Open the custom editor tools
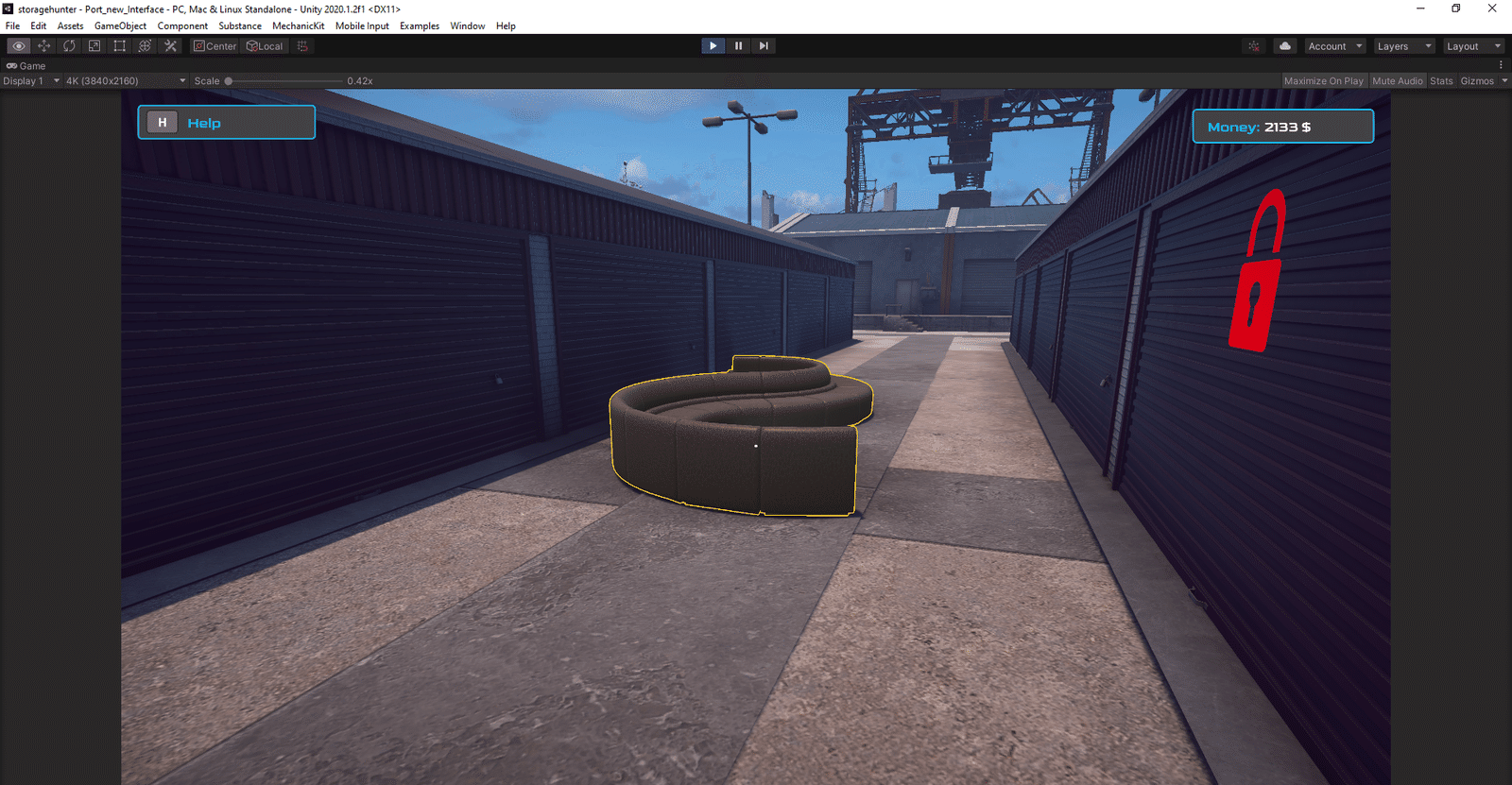1512x785 pixels. (170, 45)
